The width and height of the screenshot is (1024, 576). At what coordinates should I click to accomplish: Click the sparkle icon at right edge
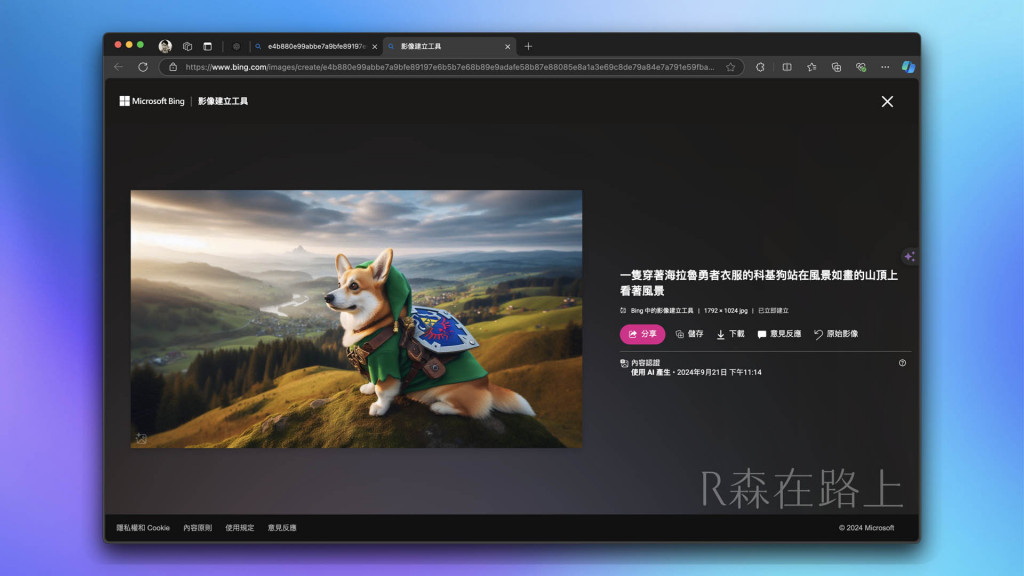tap(910, 256)
